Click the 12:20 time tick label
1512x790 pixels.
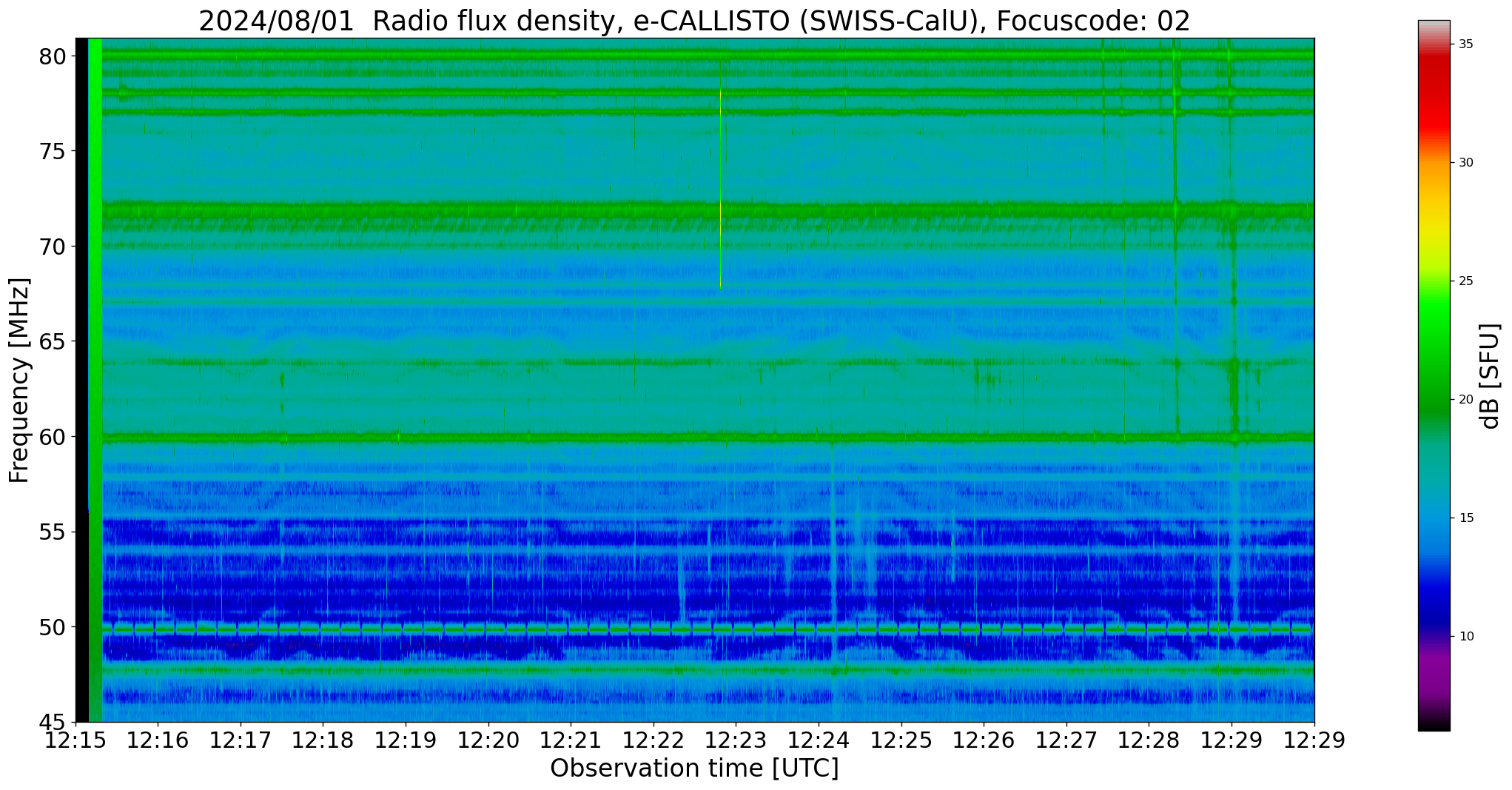tap(488, 740)
